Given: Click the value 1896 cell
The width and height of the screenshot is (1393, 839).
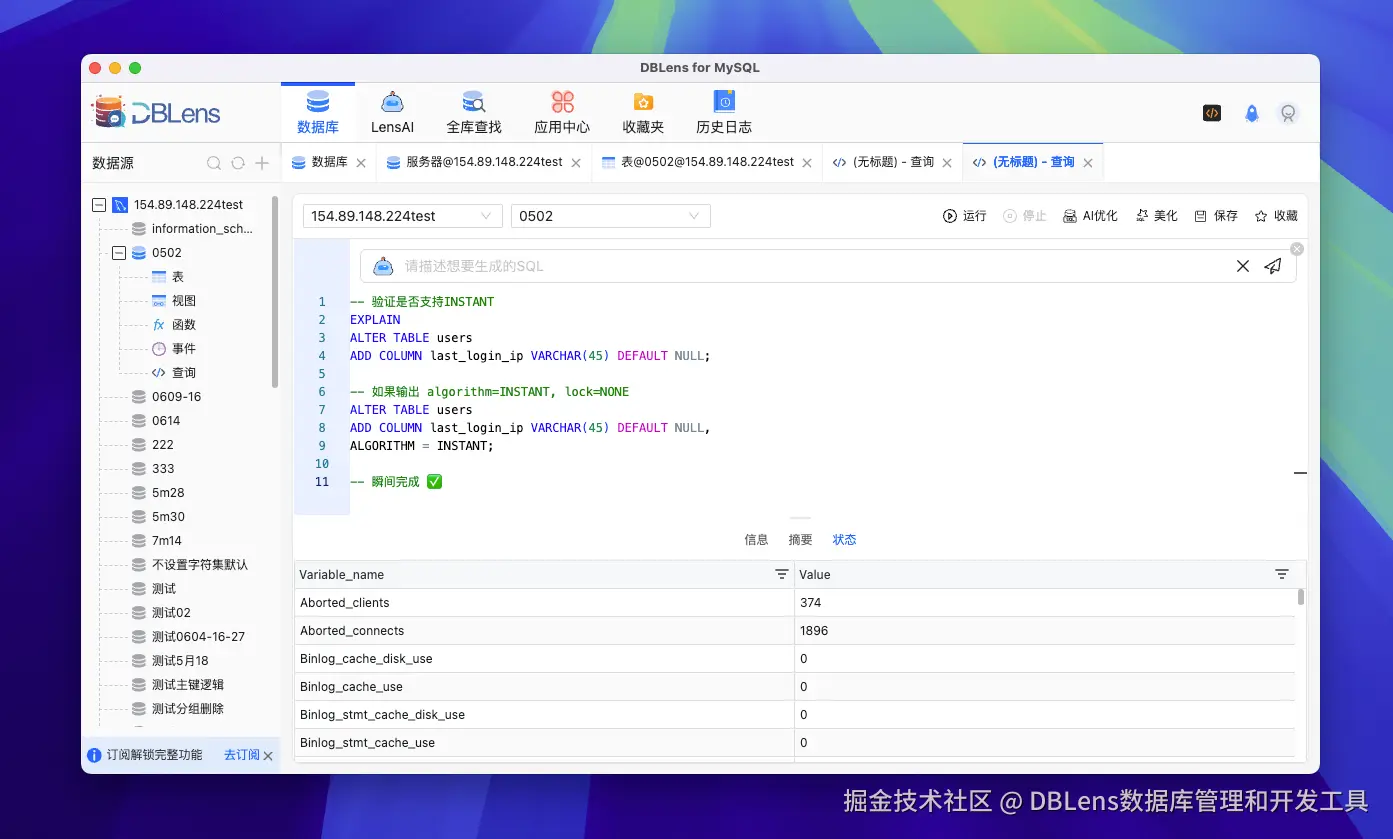Looking at the screenshot, I should 1045,631.
